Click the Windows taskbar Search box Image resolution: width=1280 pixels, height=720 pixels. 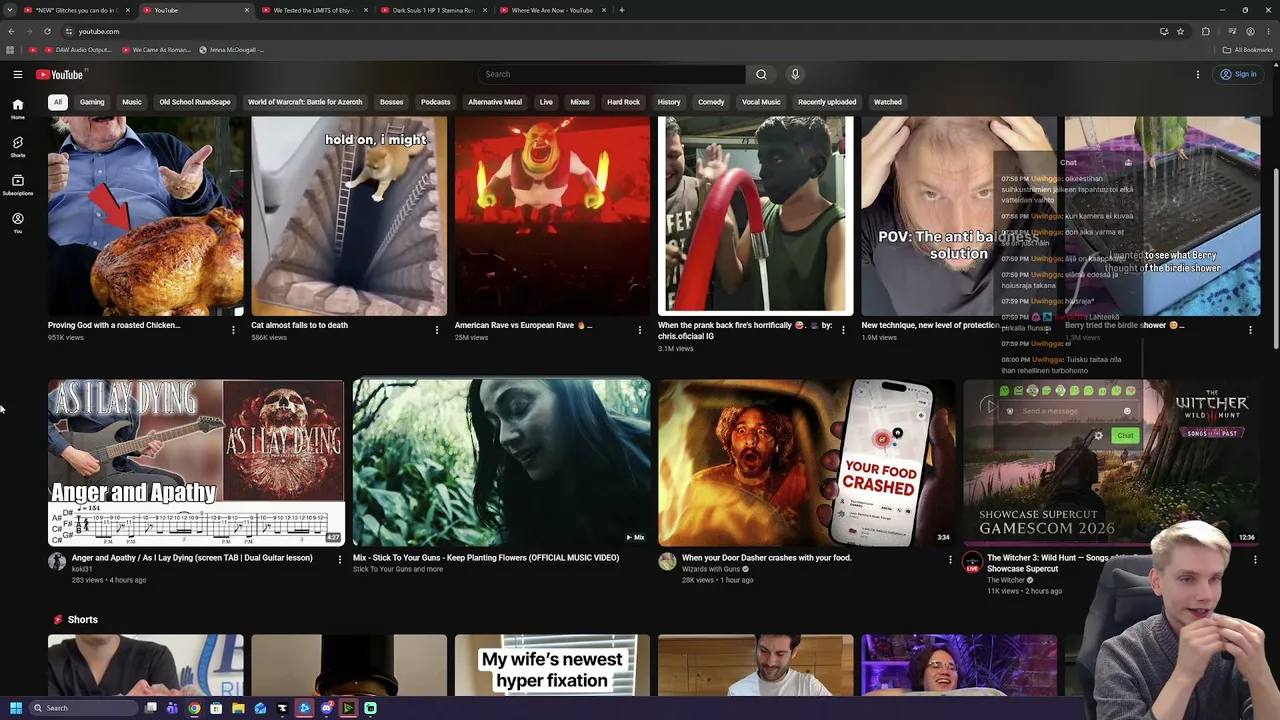[x=83, y=708]
